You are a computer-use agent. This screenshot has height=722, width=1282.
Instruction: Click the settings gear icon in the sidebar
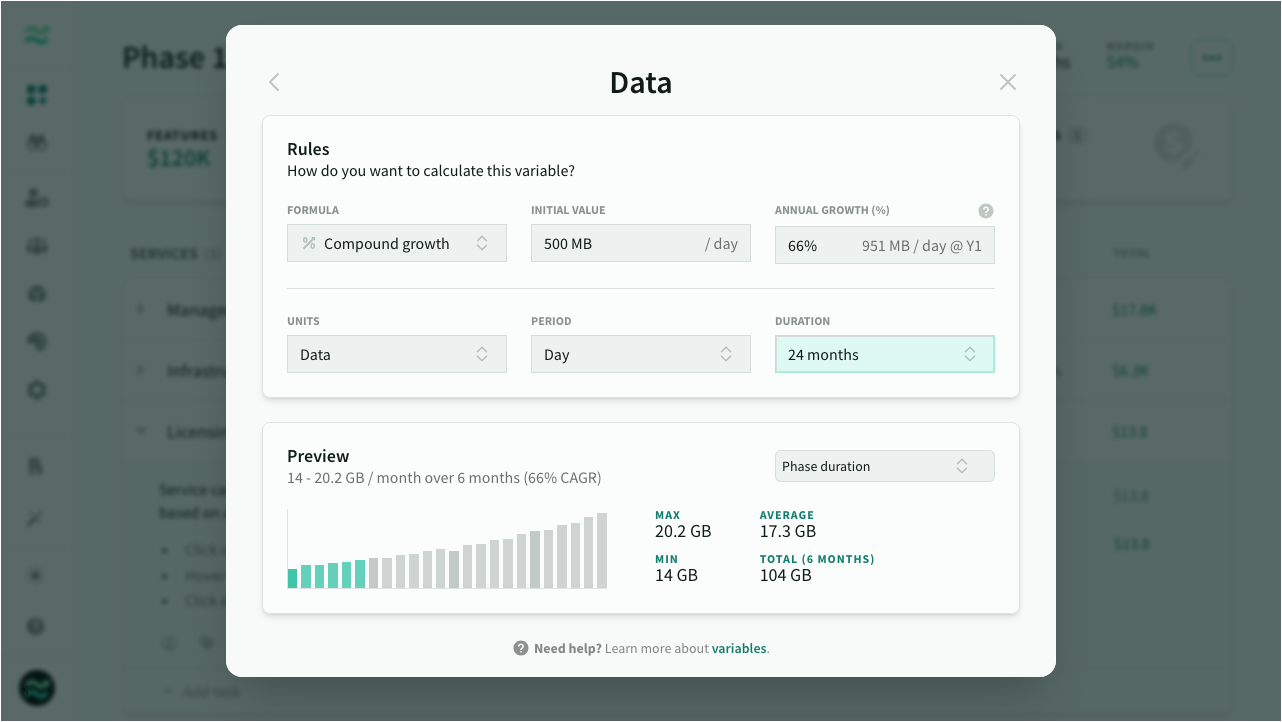(x=36, y=390)
